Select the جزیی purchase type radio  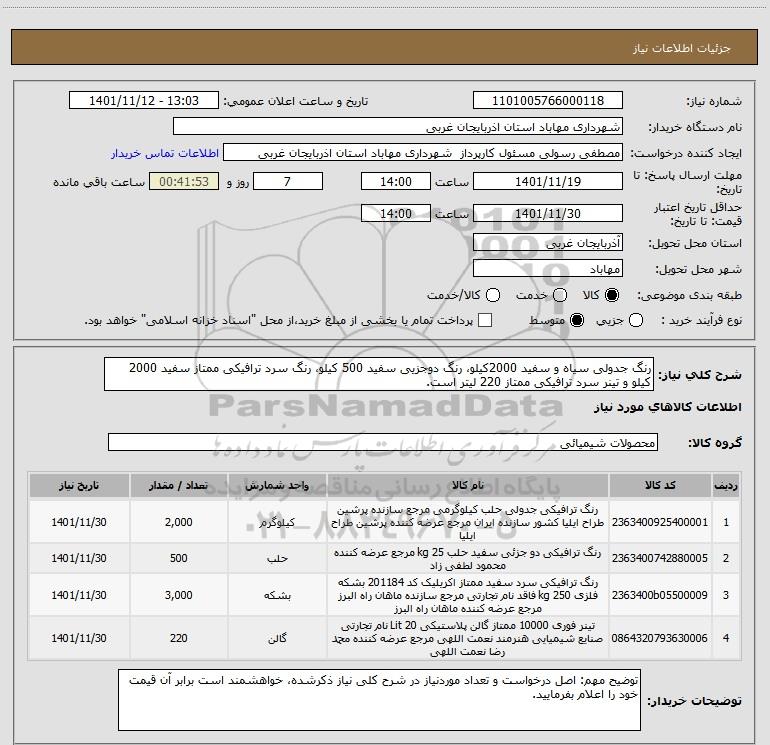pyautogui.click(x=636, y=320)
